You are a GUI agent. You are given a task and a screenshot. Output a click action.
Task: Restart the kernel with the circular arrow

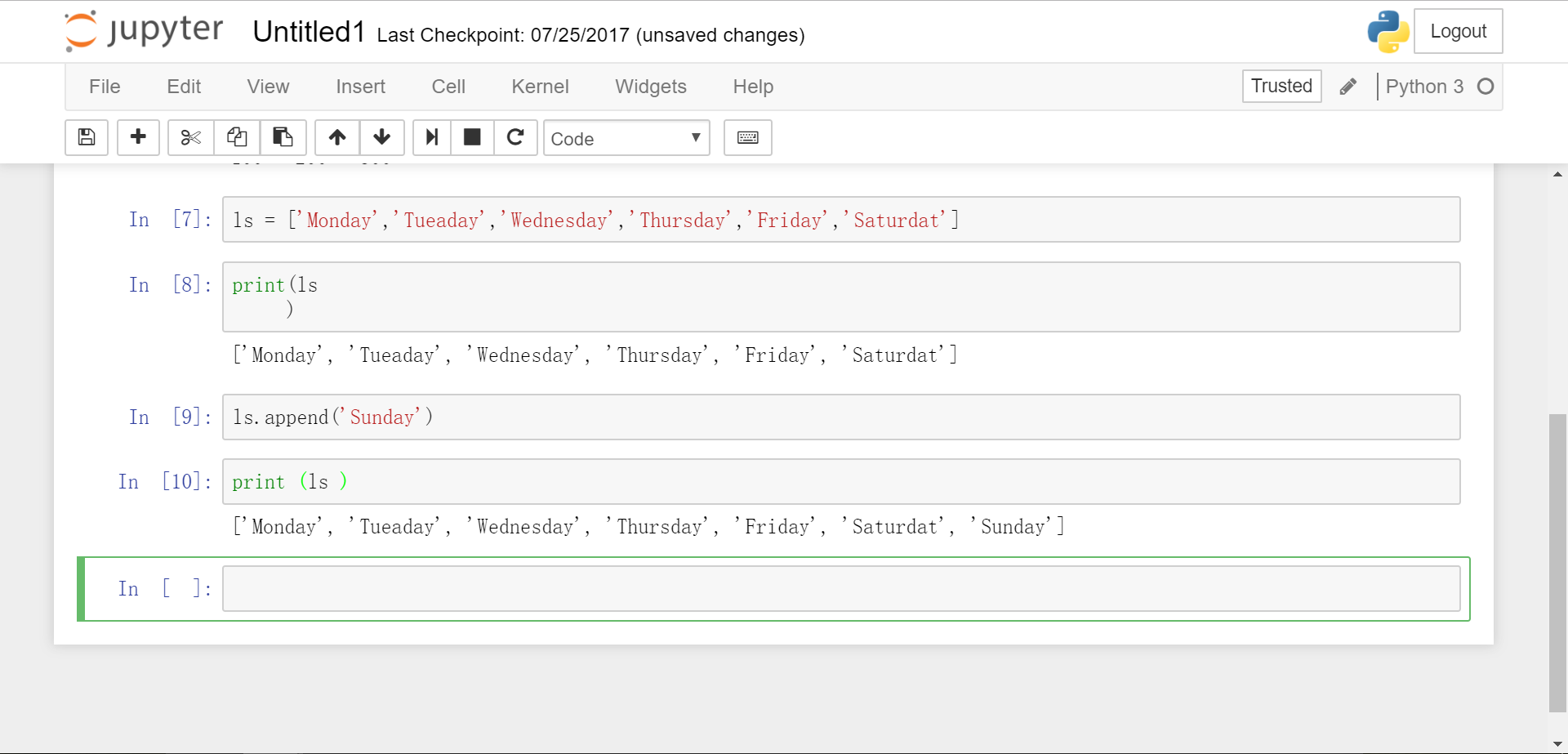515,137
